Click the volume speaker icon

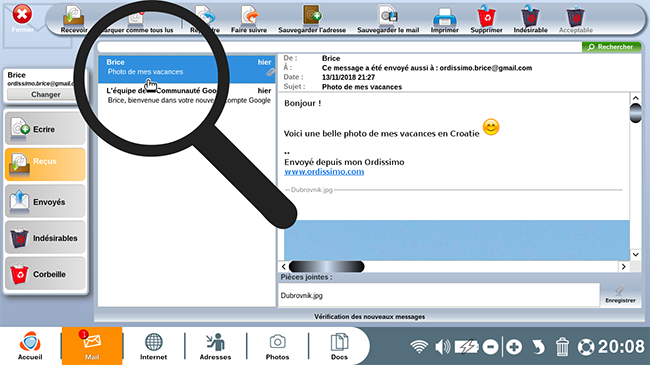(x=442, y=346)
